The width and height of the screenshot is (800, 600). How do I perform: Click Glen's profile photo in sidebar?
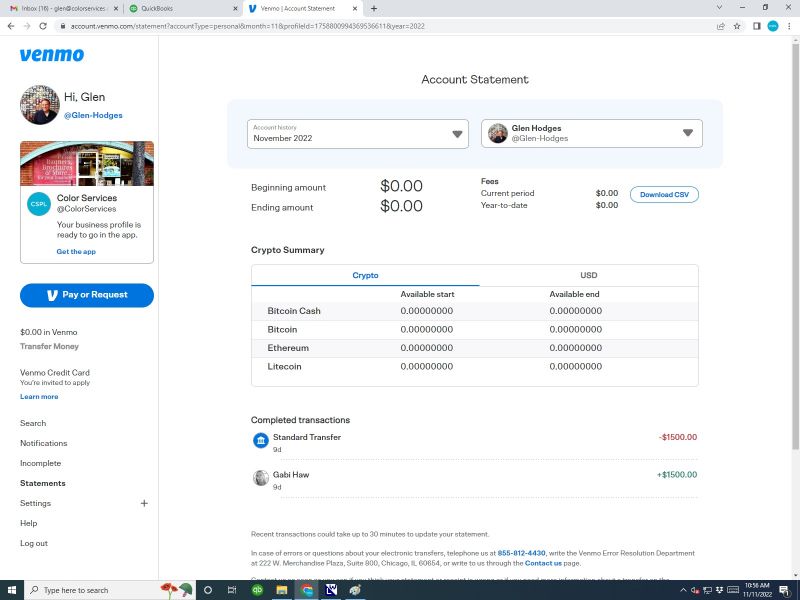tap(40, 105)
